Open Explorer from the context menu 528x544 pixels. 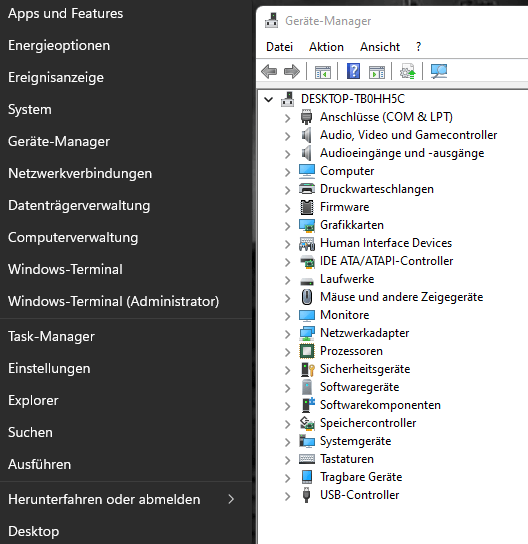126,400
